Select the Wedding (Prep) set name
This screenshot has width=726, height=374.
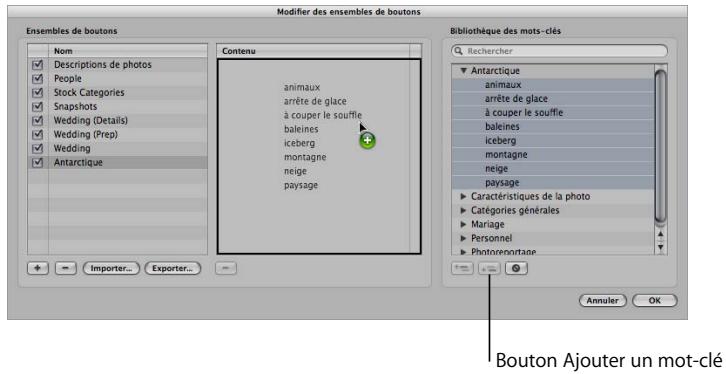click(86, 134)
